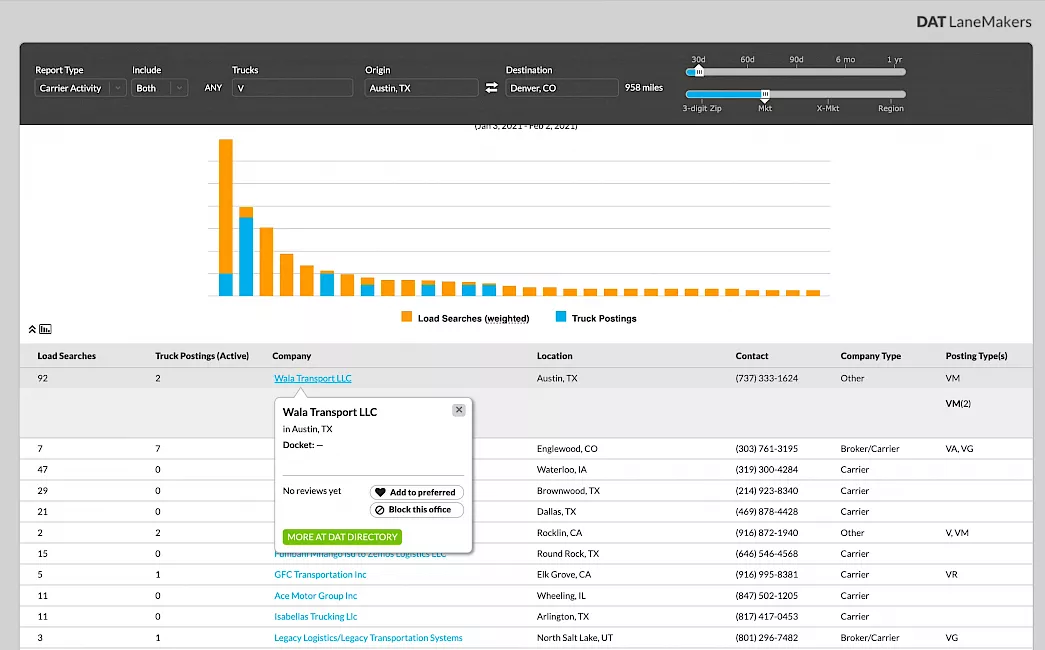Click the Load Searches (weighted) legend label
The width and height of the screenshot is (1045, 650).
coord(473,319)
